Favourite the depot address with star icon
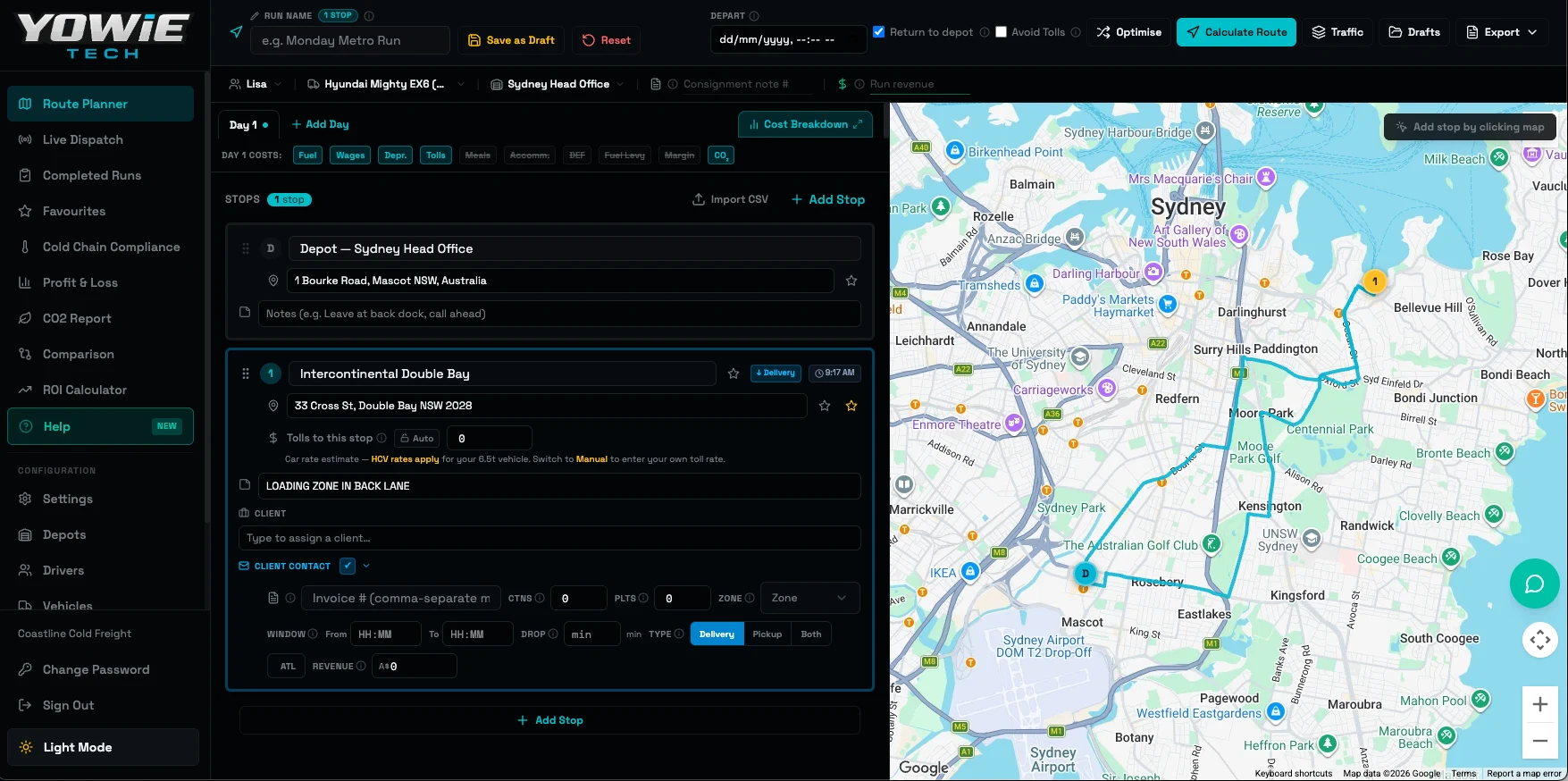1568x781 pixels. 851,281
